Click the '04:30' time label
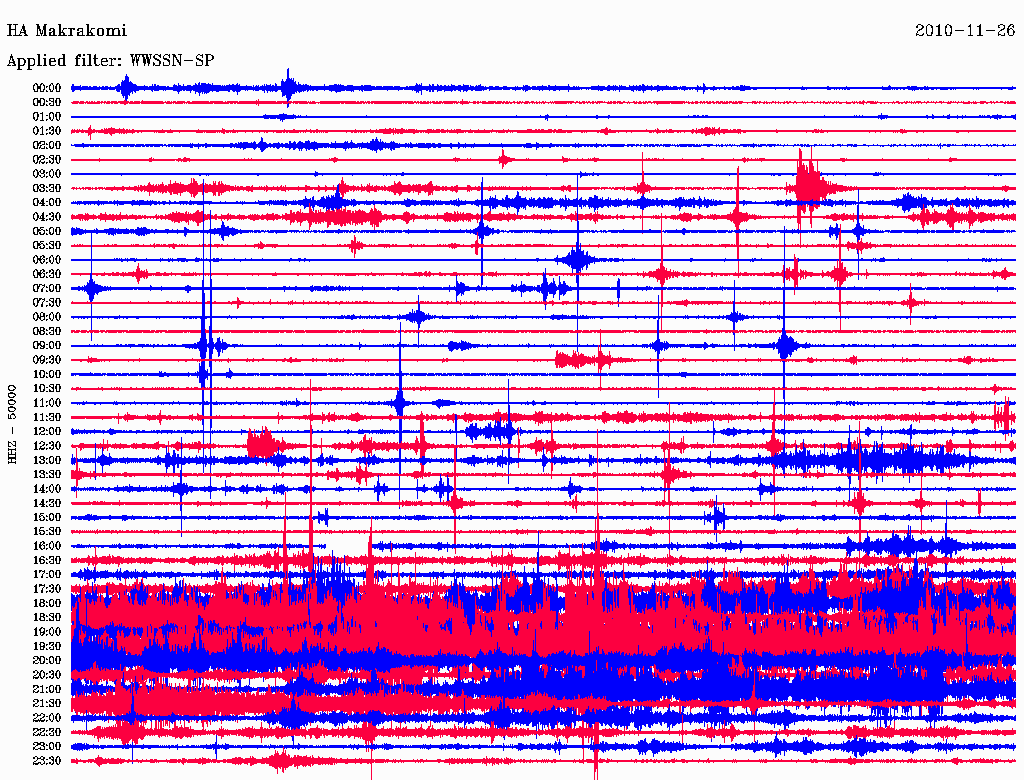 click(x=47, y=217)
